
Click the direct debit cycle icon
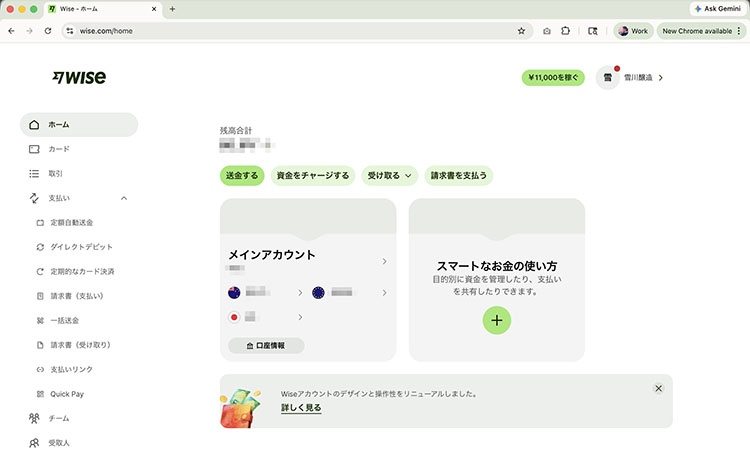point(40,247)
